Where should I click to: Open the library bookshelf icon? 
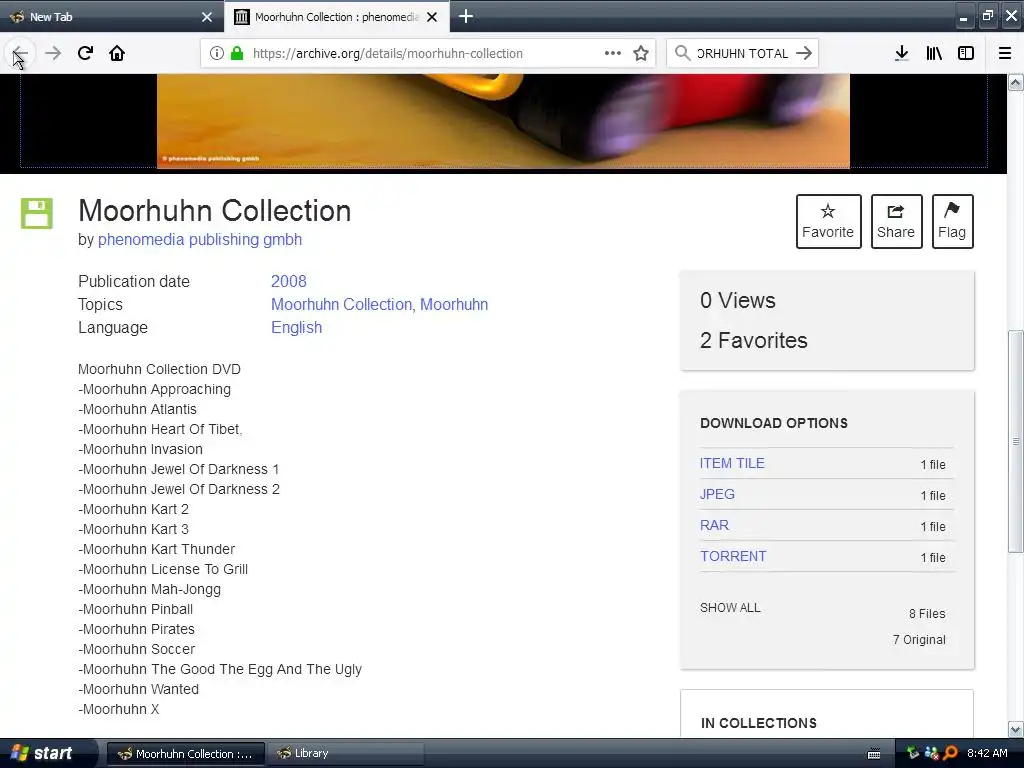(x=934, y=54)
